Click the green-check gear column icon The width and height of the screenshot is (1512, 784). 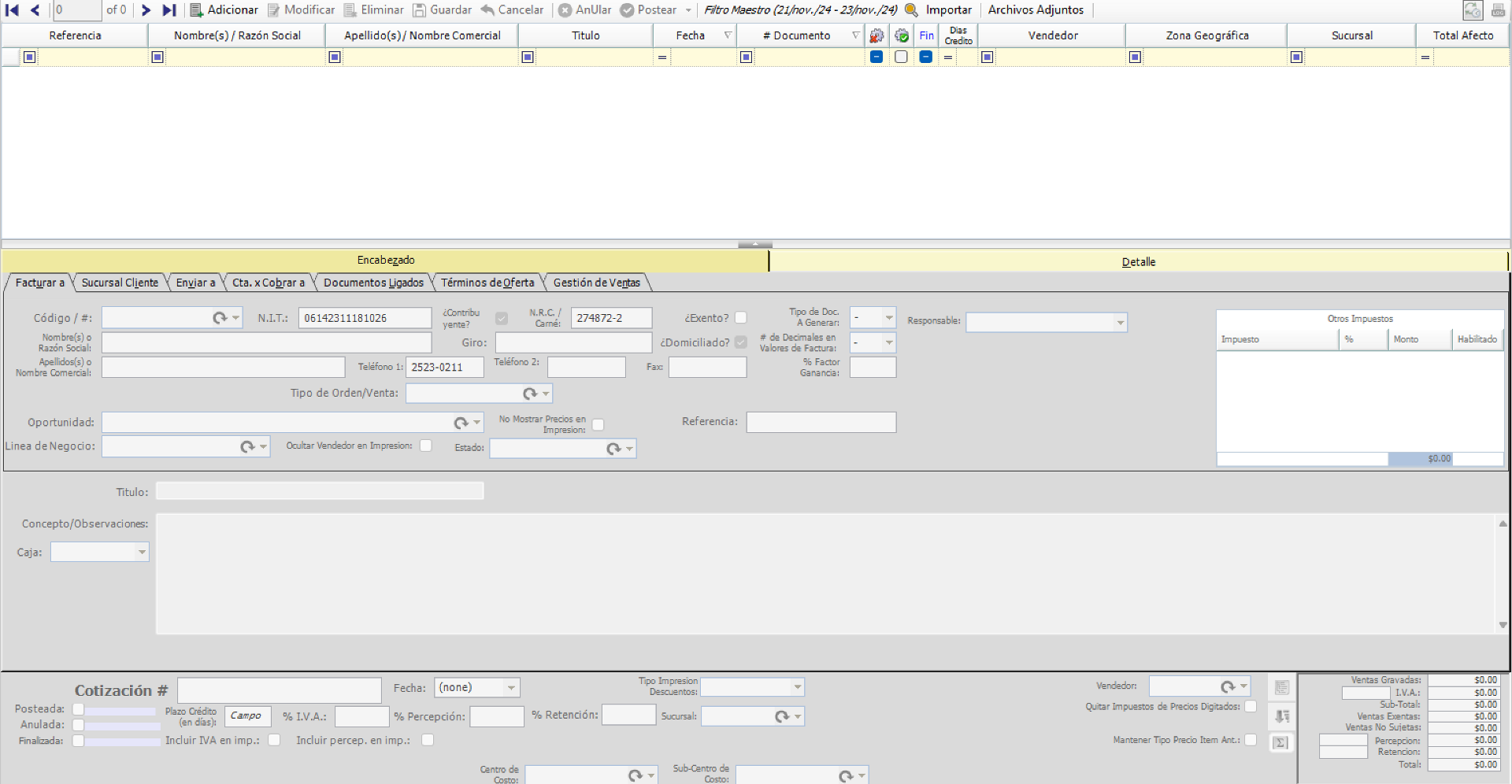point(902,35)
